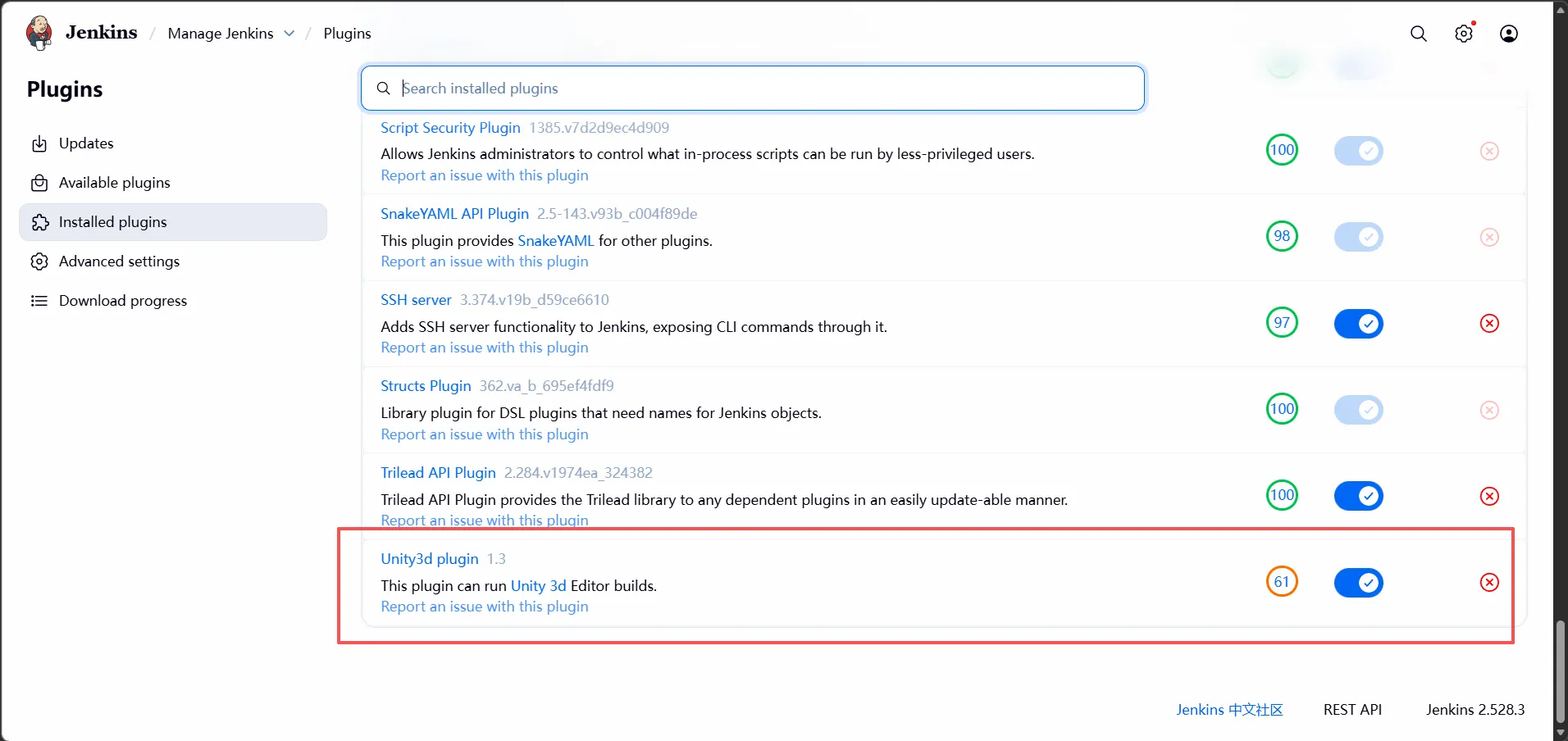Click the Available plugins shopping bag icon
The image size is (1568, 741).
[39, 183]
